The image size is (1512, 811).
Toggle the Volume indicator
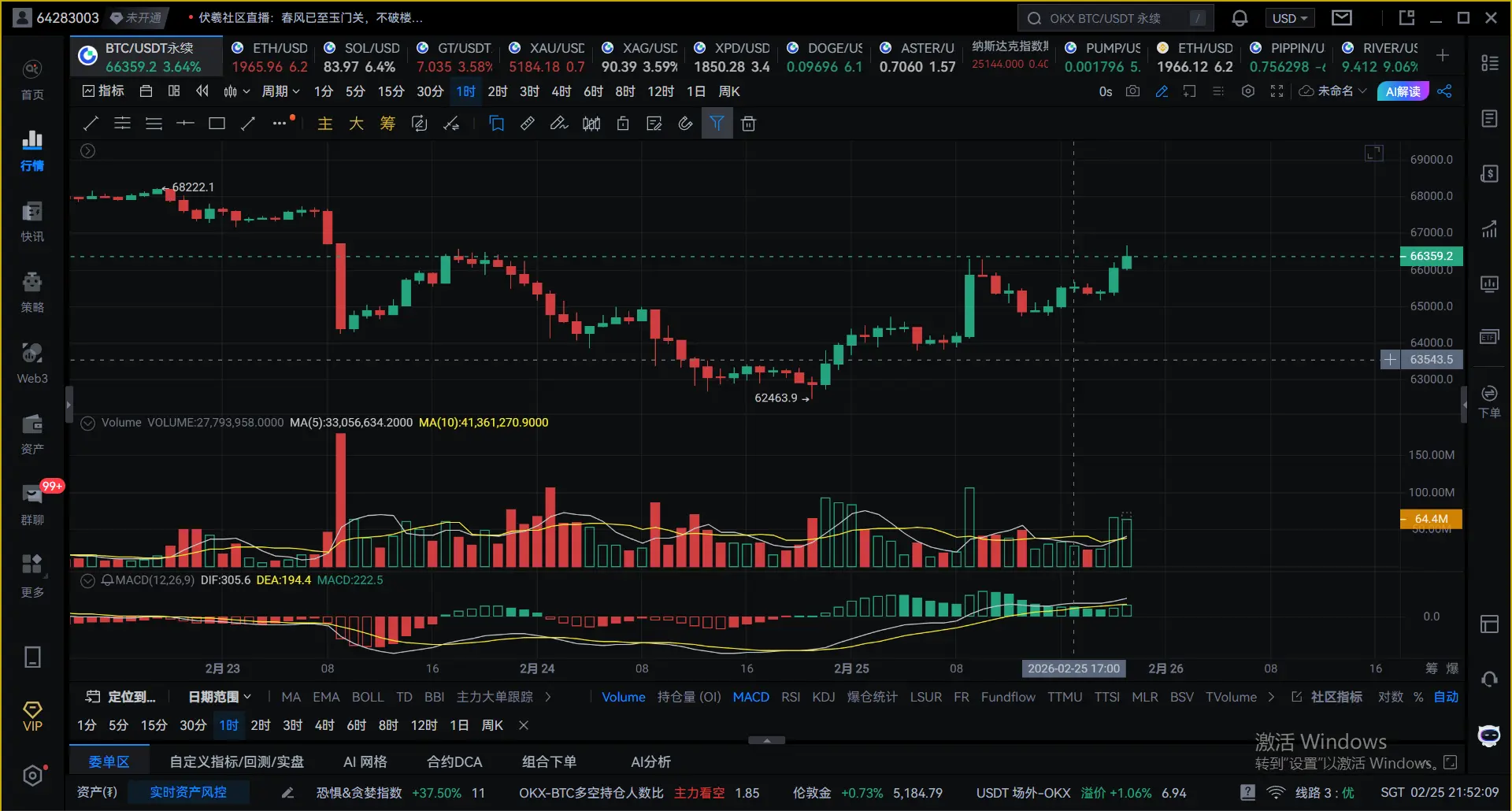tap(624, 697)
